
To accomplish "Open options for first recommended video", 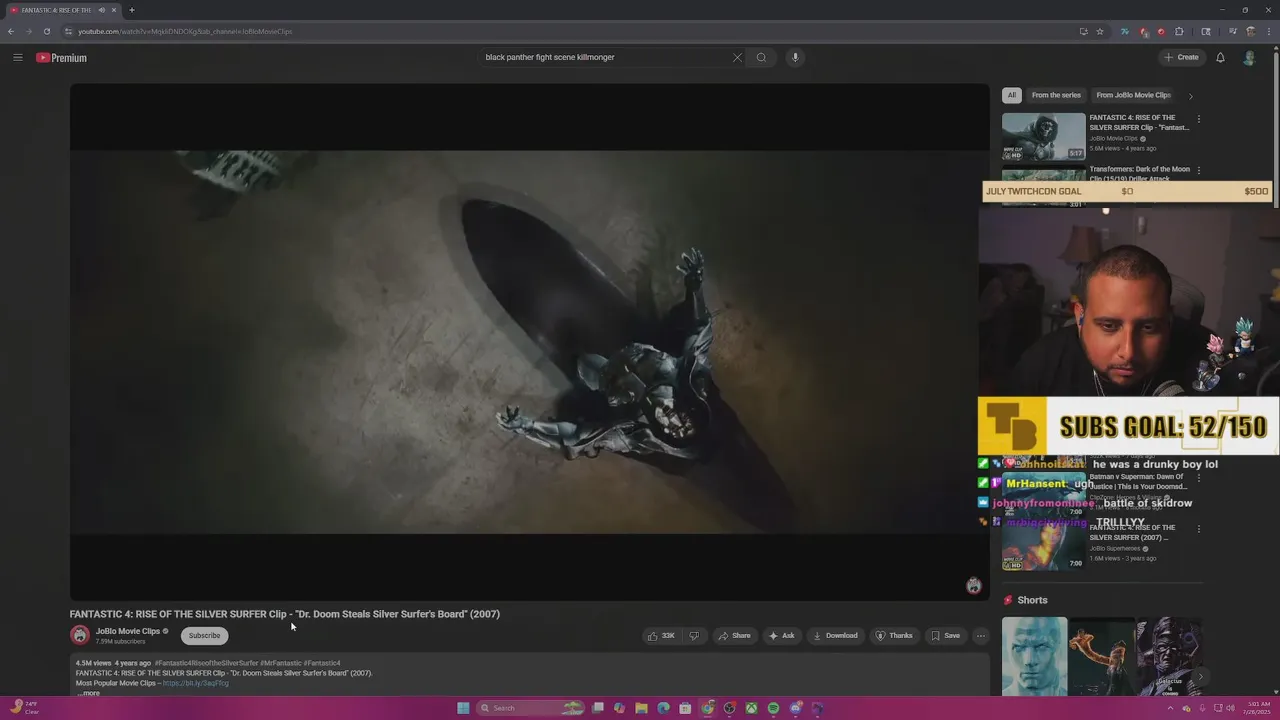I will pos(1199,119).
